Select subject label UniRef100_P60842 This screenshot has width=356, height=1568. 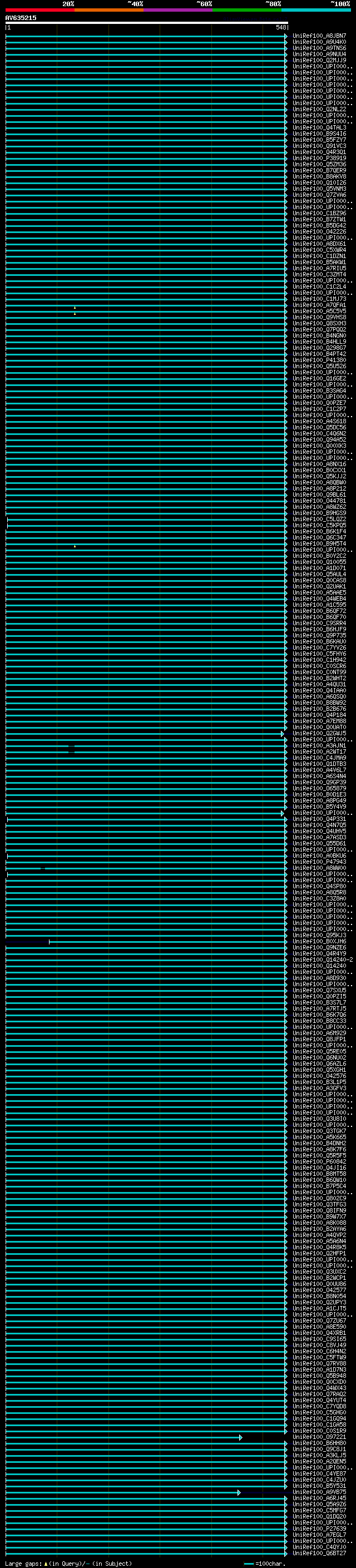319,1162
